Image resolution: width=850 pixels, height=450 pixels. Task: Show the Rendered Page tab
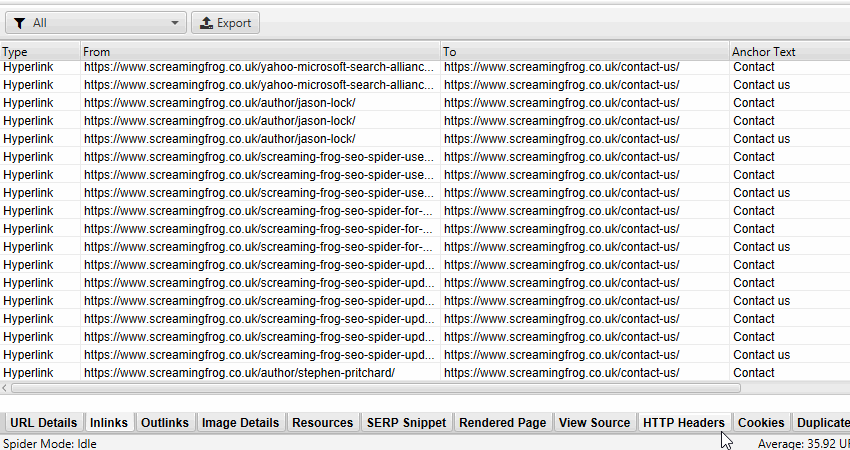point(503,423)
